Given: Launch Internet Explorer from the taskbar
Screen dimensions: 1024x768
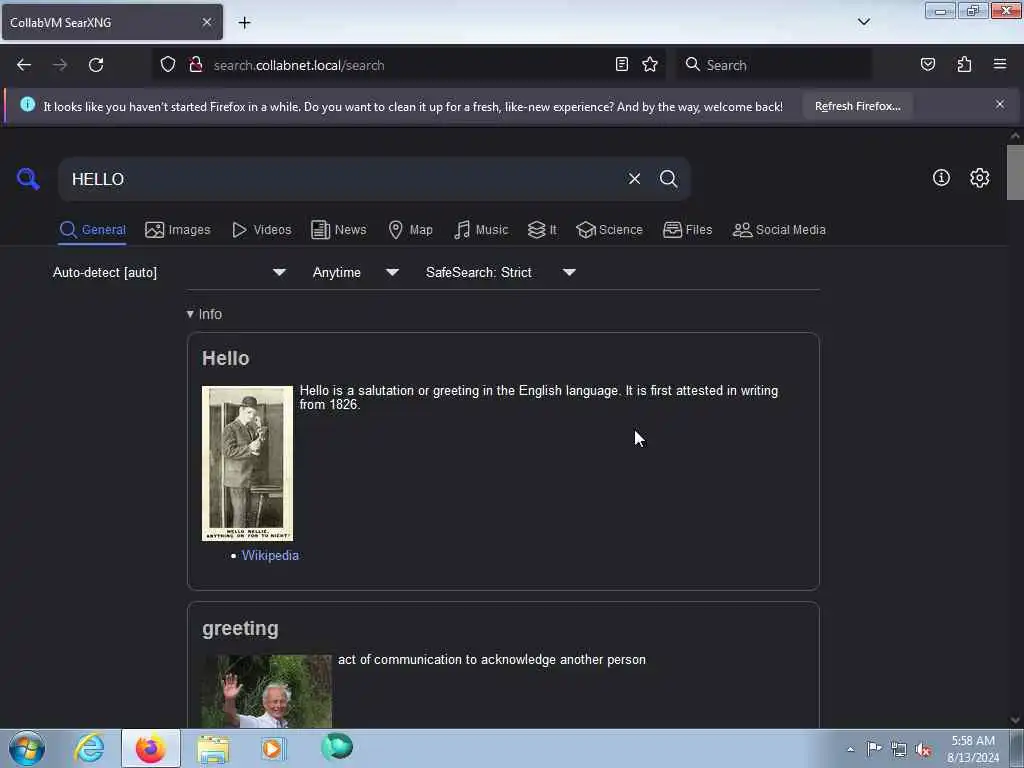Looking at the screenshot, I should (x=89, y=748).
